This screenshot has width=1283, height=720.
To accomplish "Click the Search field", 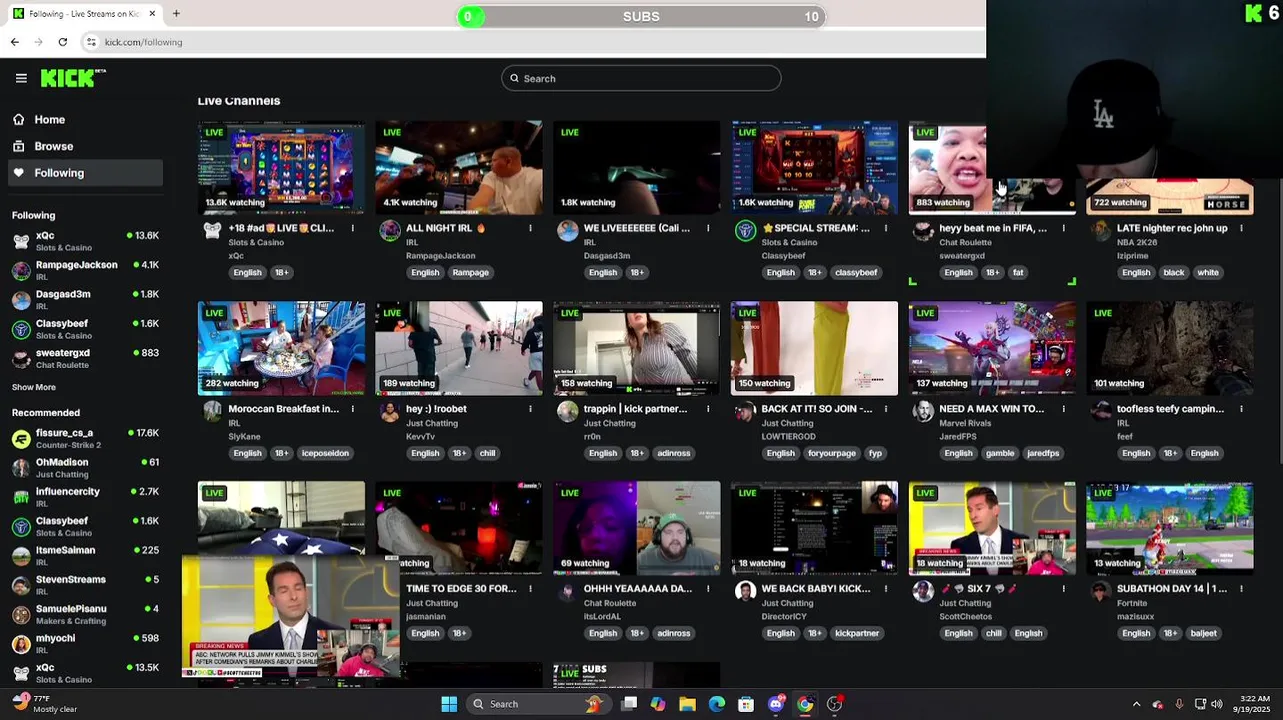I will pyautogui.click(x=641, y=78).
